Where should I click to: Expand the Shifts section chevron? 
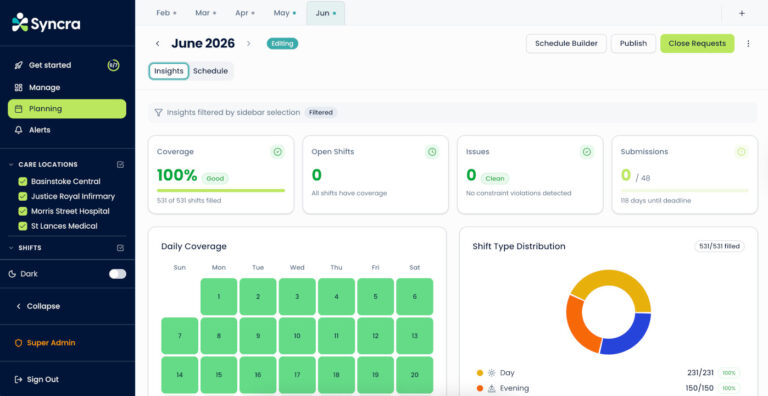click(11, 248)
